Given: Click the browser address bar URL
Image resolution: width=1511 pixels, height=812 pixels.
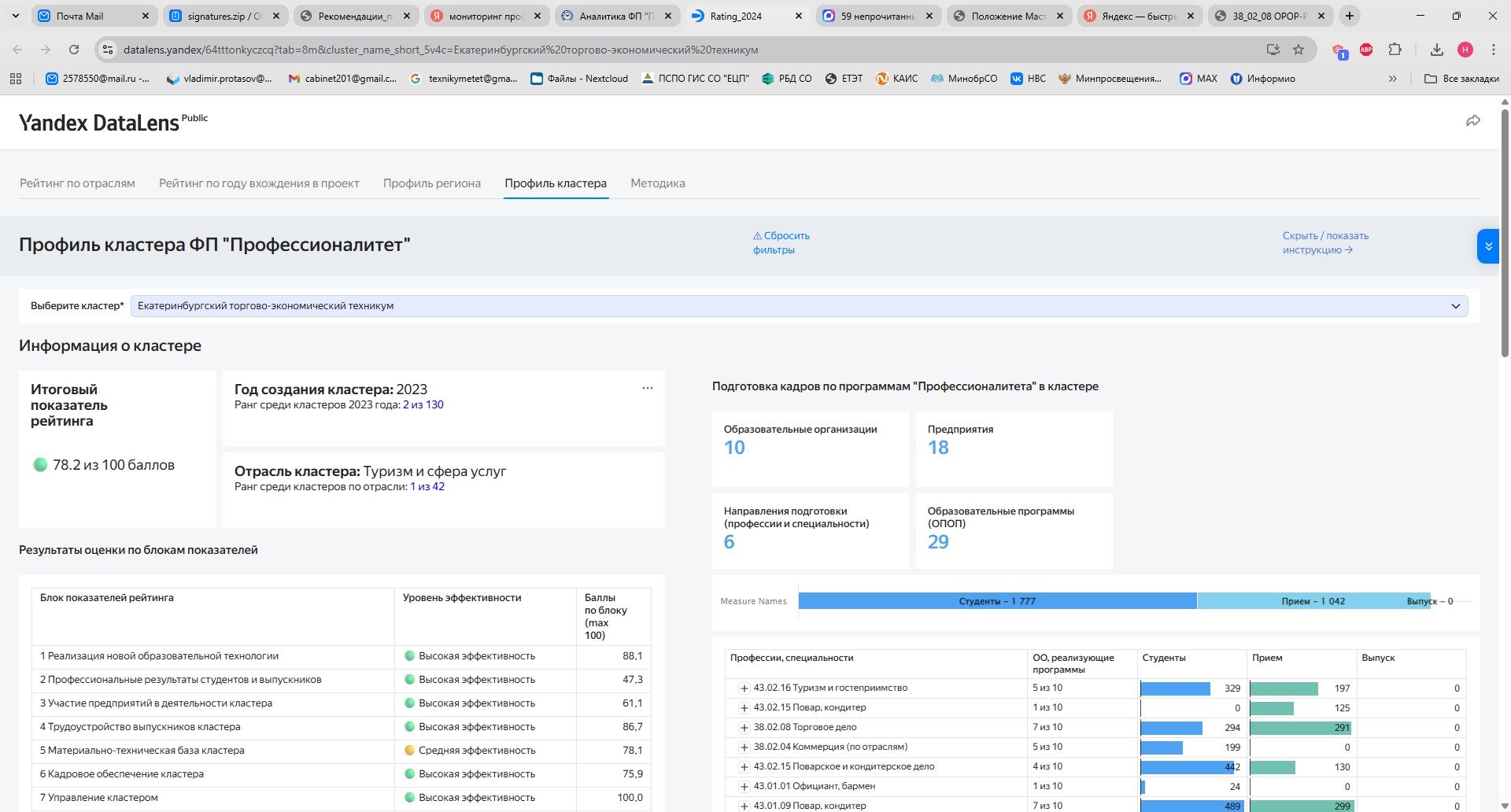Looking at the screenshot, I should pyautogui.click(x=441, y=50).
